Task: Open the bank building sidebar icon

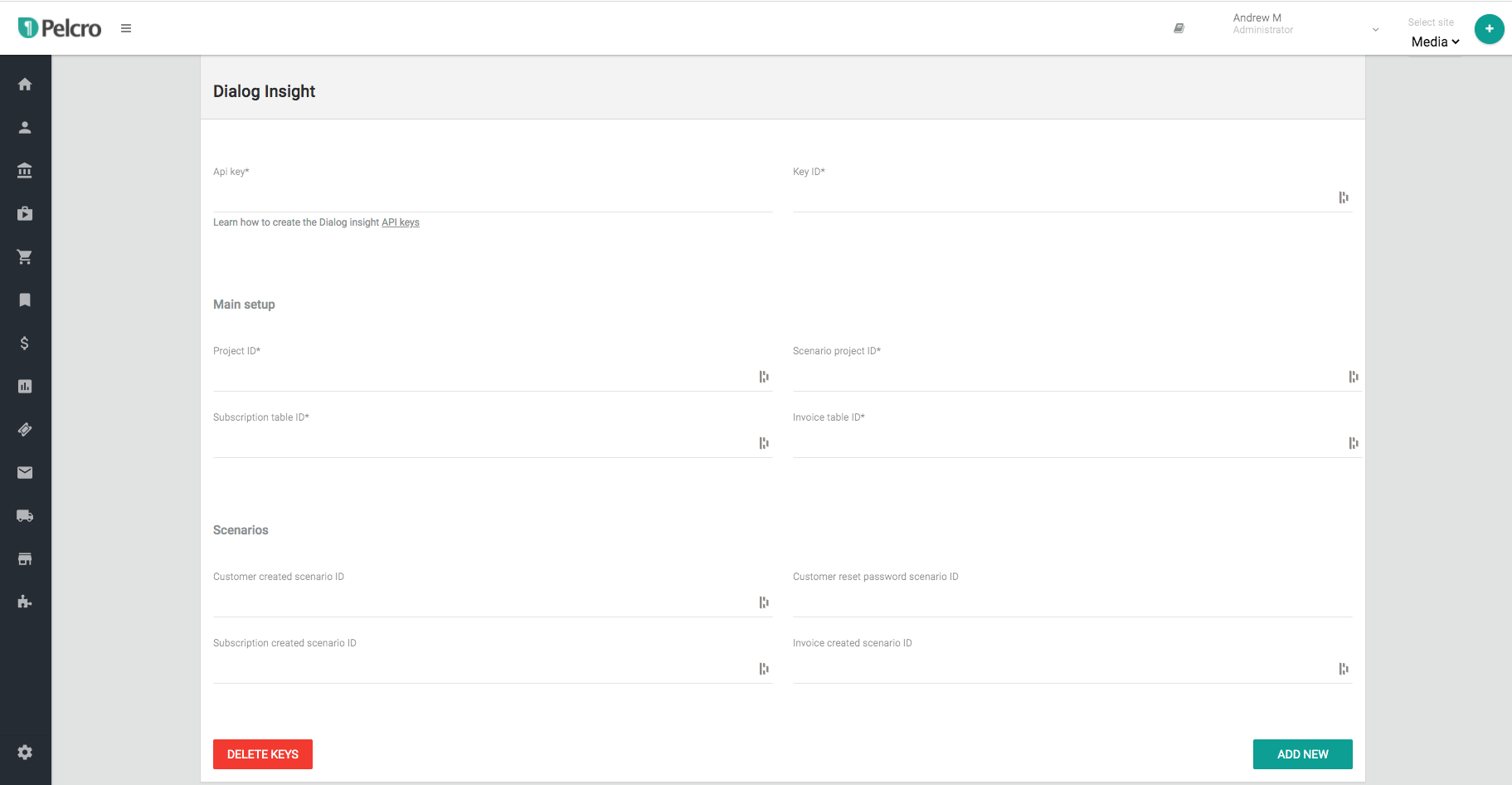Action: (25, 170)
